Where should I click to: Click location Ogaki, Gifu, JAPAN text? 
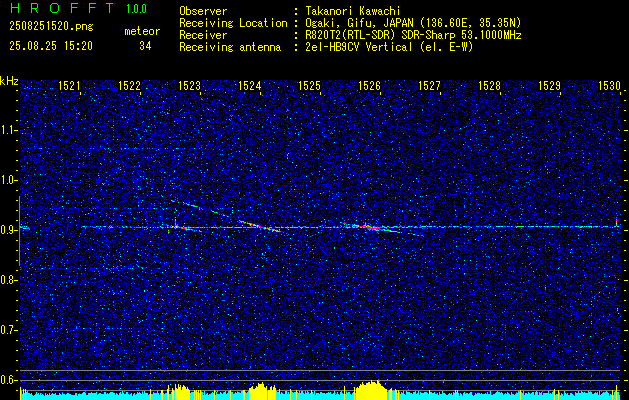coord(413,23)
